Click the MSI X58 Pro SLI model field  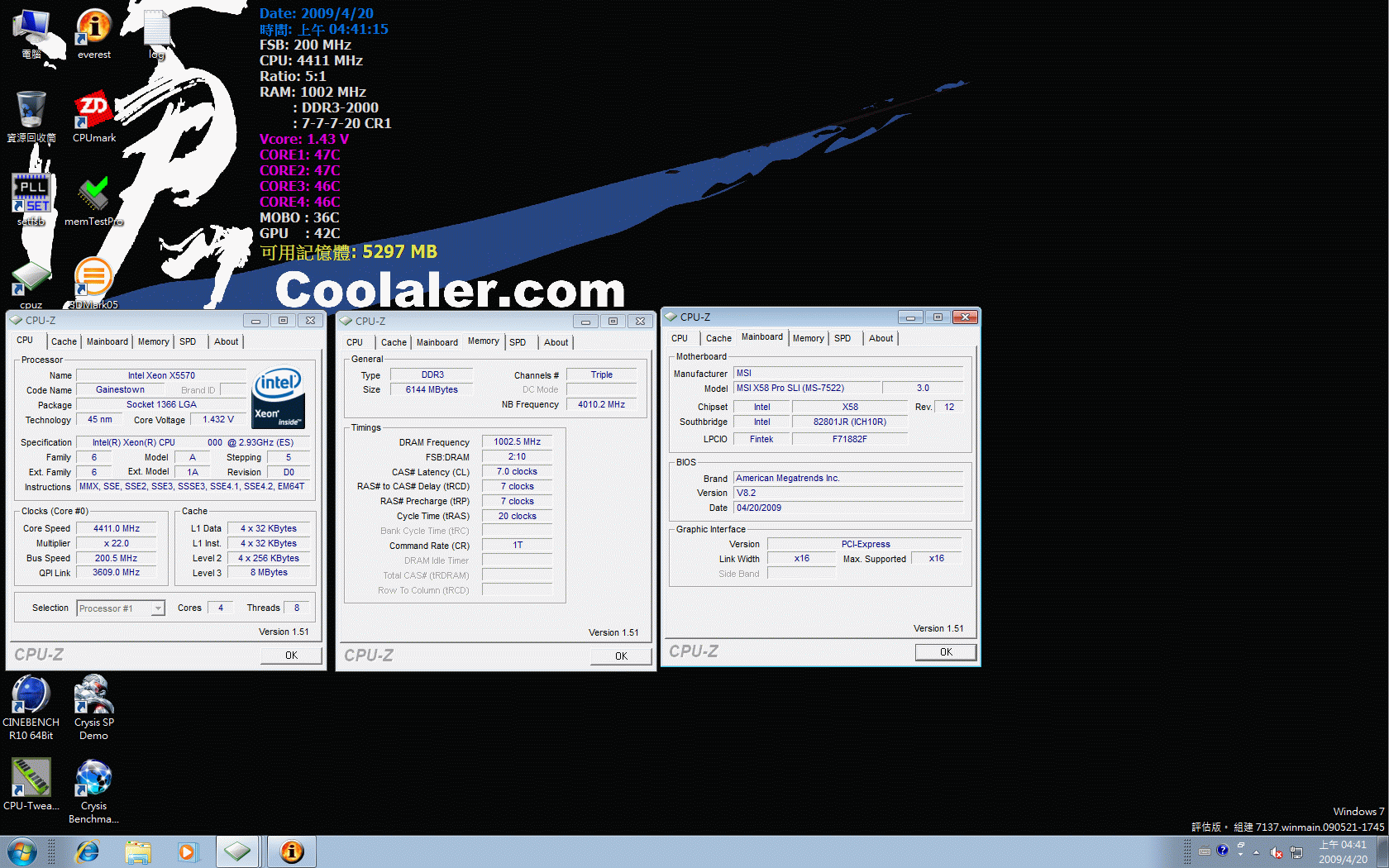(x=806, y=389)
